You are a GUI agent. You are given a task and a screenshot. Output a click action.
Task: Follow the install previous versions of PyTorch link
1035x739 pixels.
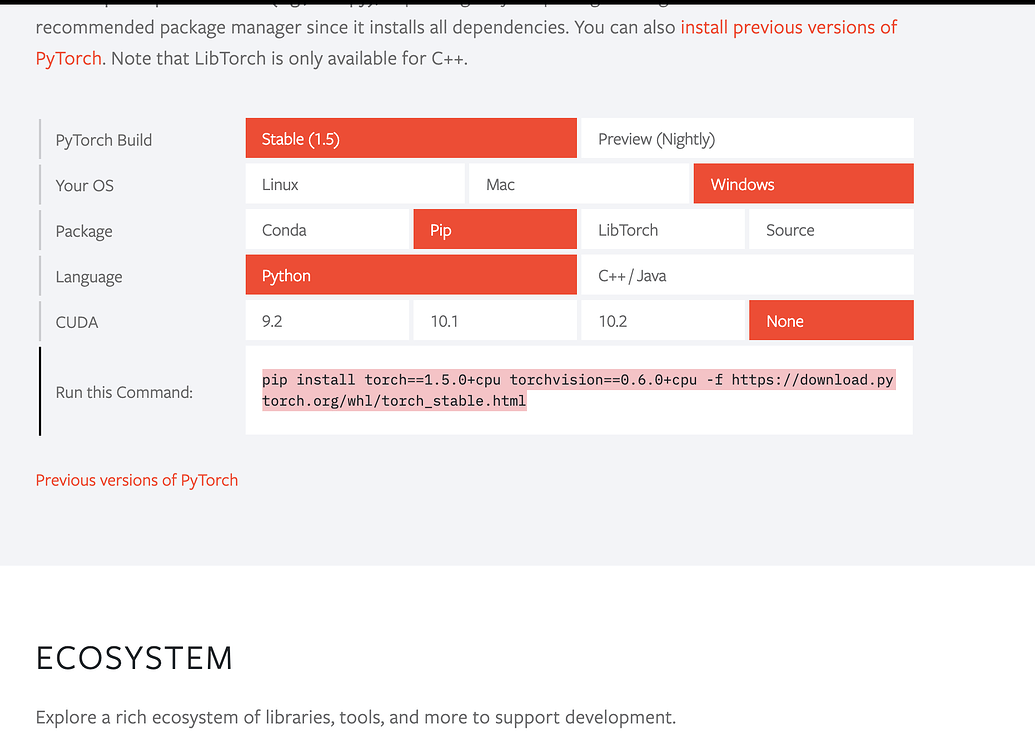788,27
